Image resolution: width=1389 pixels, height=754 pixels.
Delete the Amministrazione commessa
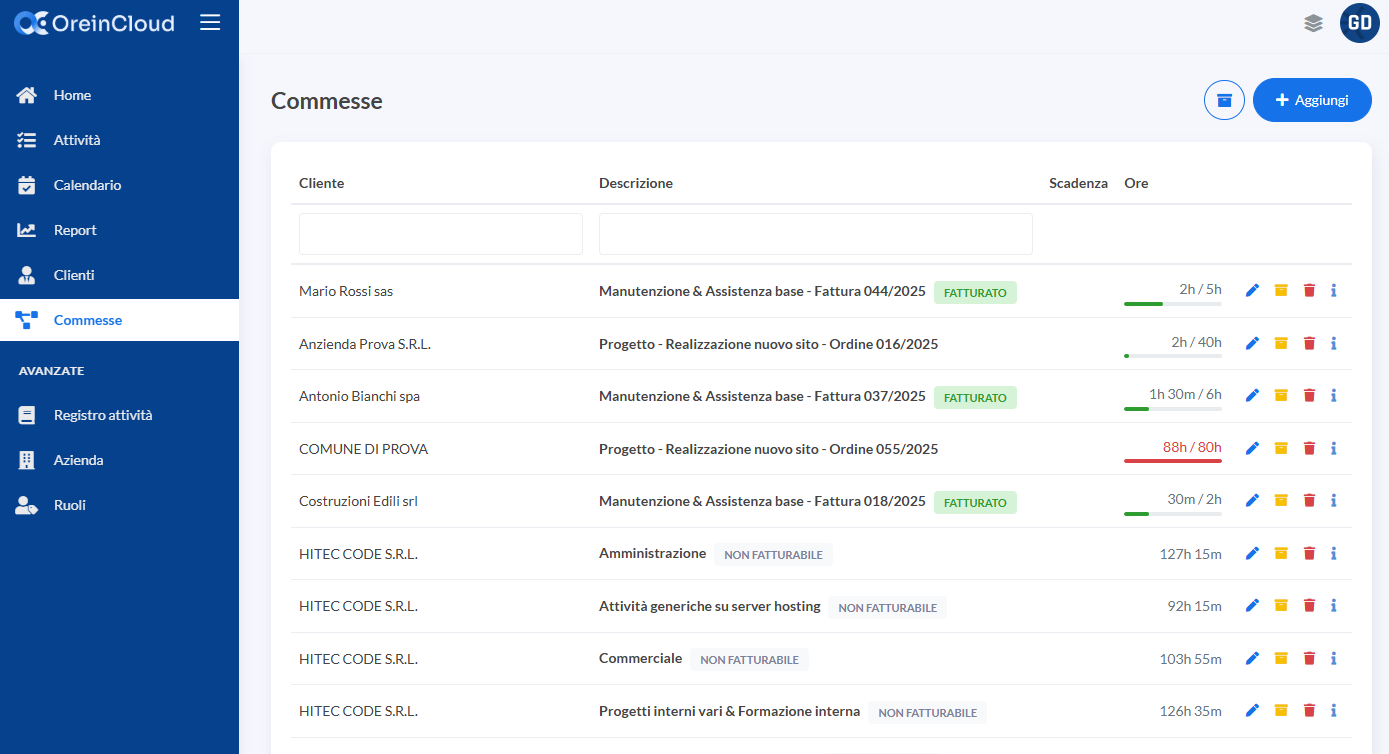(x=1309, y=553)
